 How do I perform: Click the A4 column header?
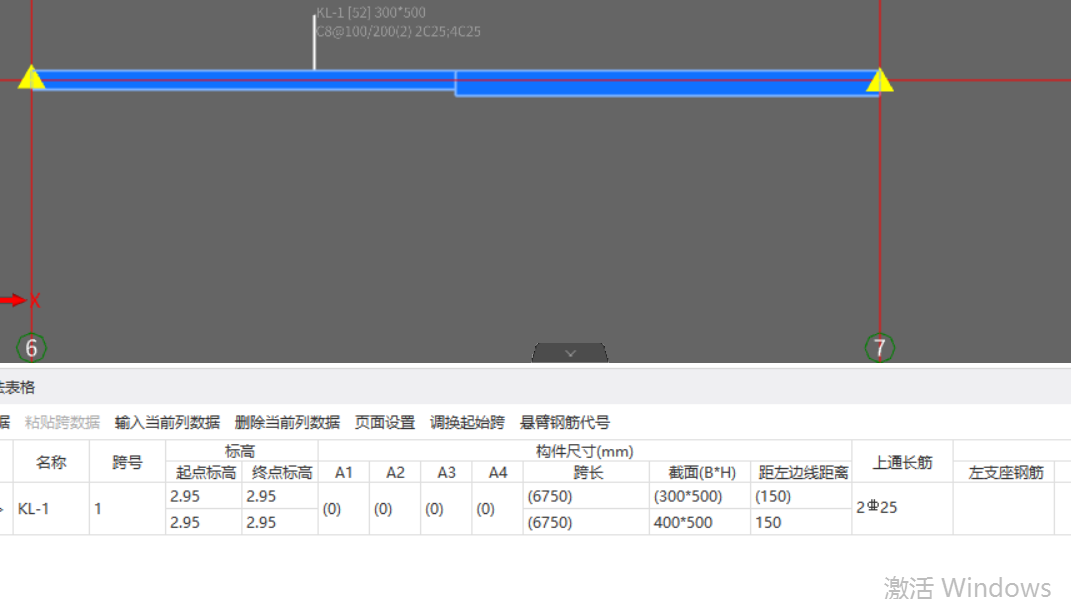(x=497, y=473)
